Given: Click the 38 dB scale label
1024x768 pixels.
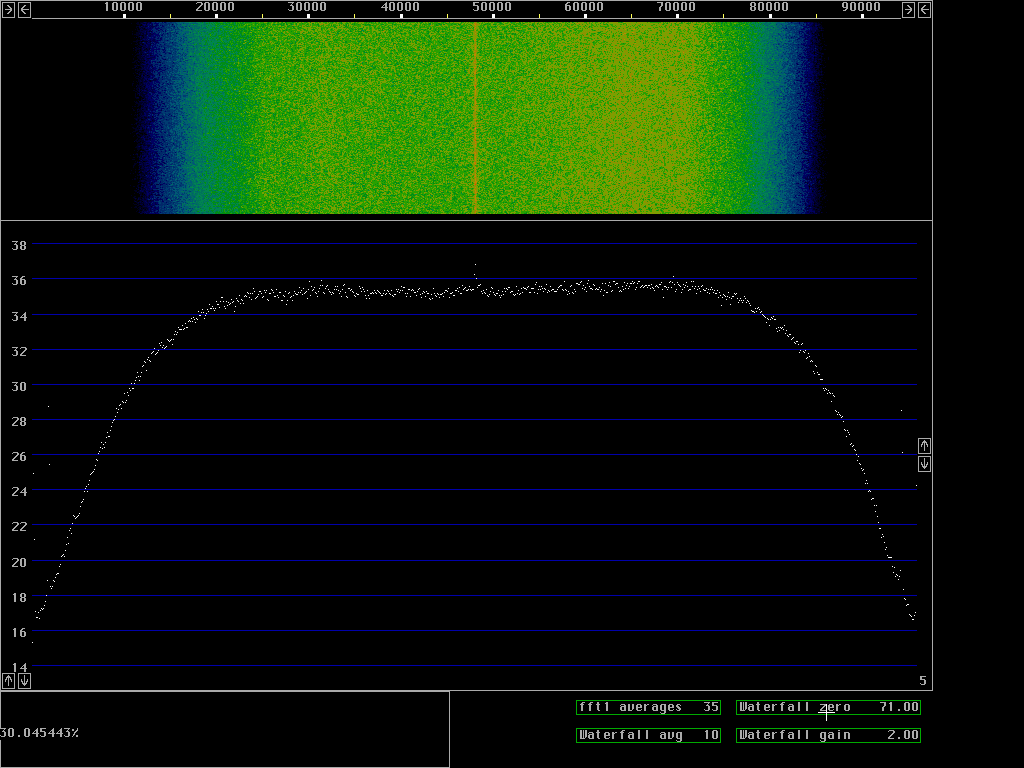Looking at the screenshot, I should point(19,246).
